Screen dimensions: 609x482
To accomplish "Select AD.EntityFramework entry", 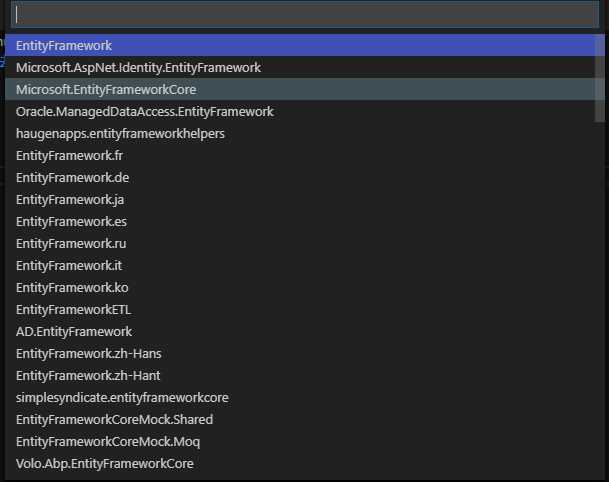I will point(305,332).
